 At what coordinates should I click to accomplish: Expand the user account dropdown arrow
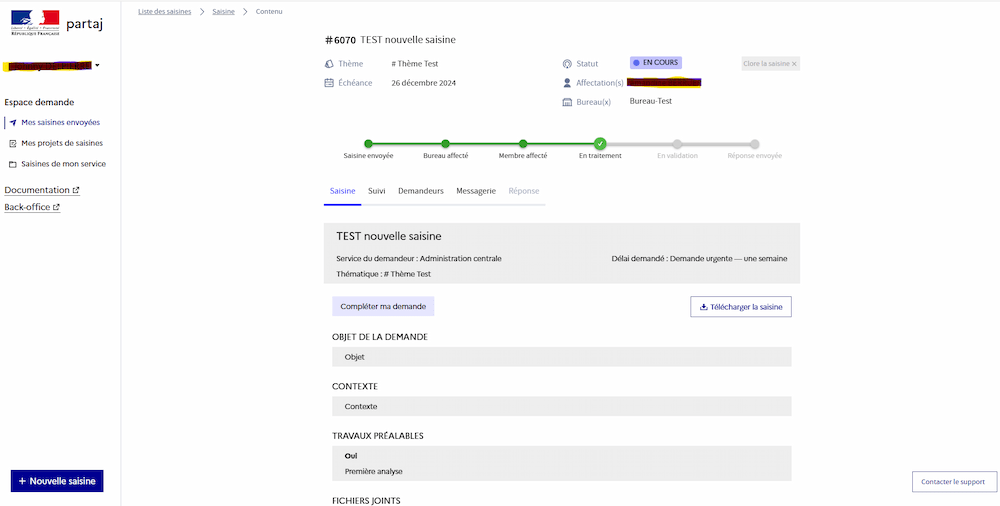point(97,66)
